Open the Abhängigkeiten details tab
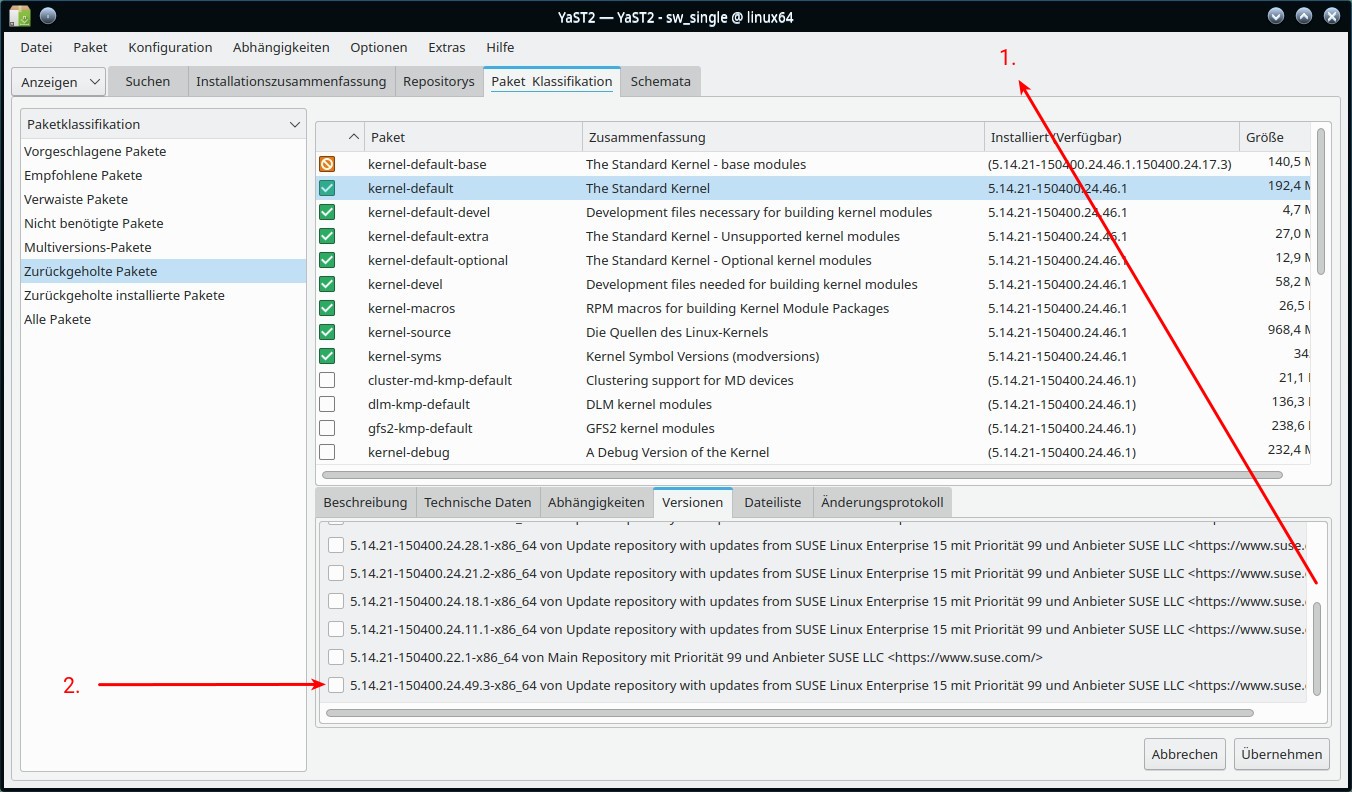The image size is (1352, 792). [x=596, y=502]
